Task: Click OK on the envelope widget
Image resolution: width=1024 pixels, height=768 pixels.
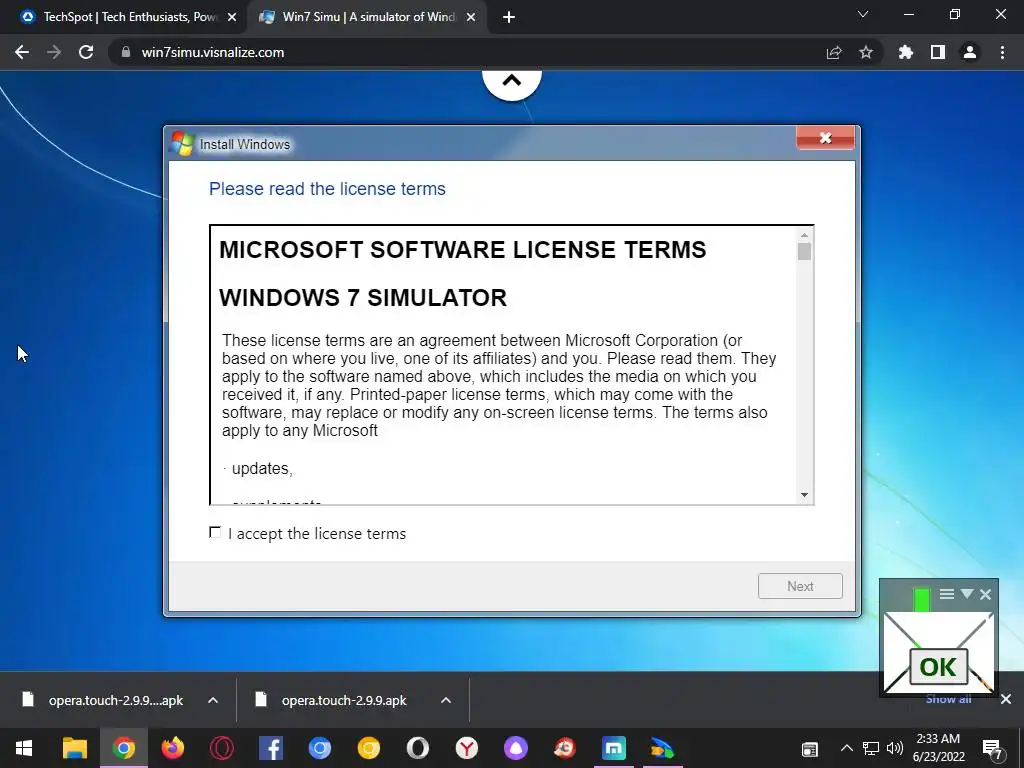Action: (938, 667)
